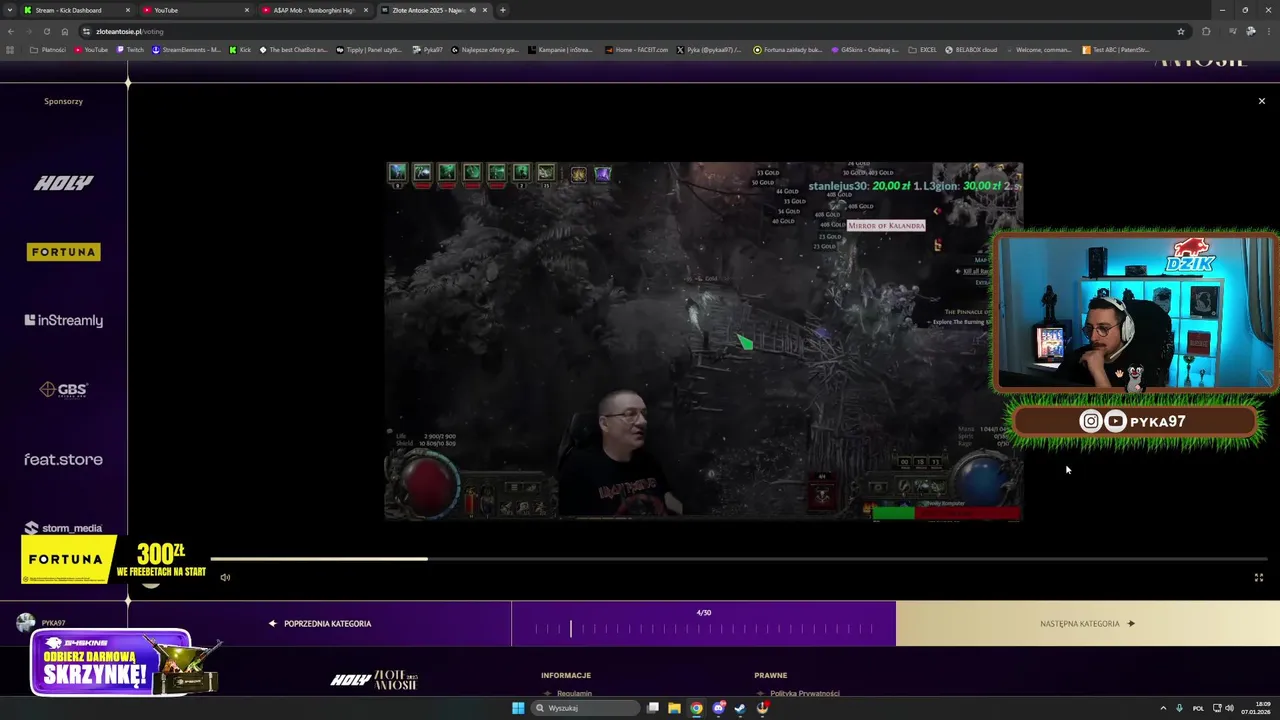Open the Kick bookmark
Image resolution: width=1280 pixels, height=720 pixels.
[240, 49]
